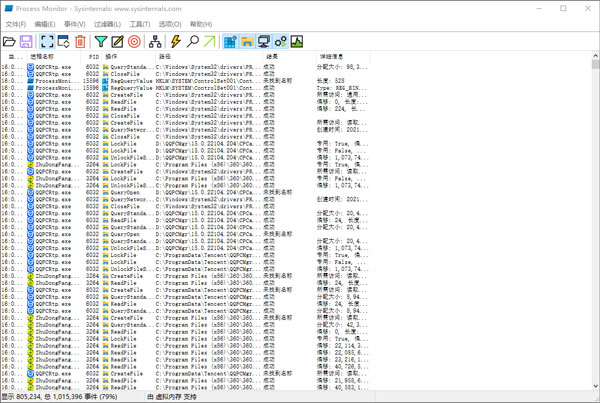Toggle the Autoscroll toolbar button

[64, 41]
